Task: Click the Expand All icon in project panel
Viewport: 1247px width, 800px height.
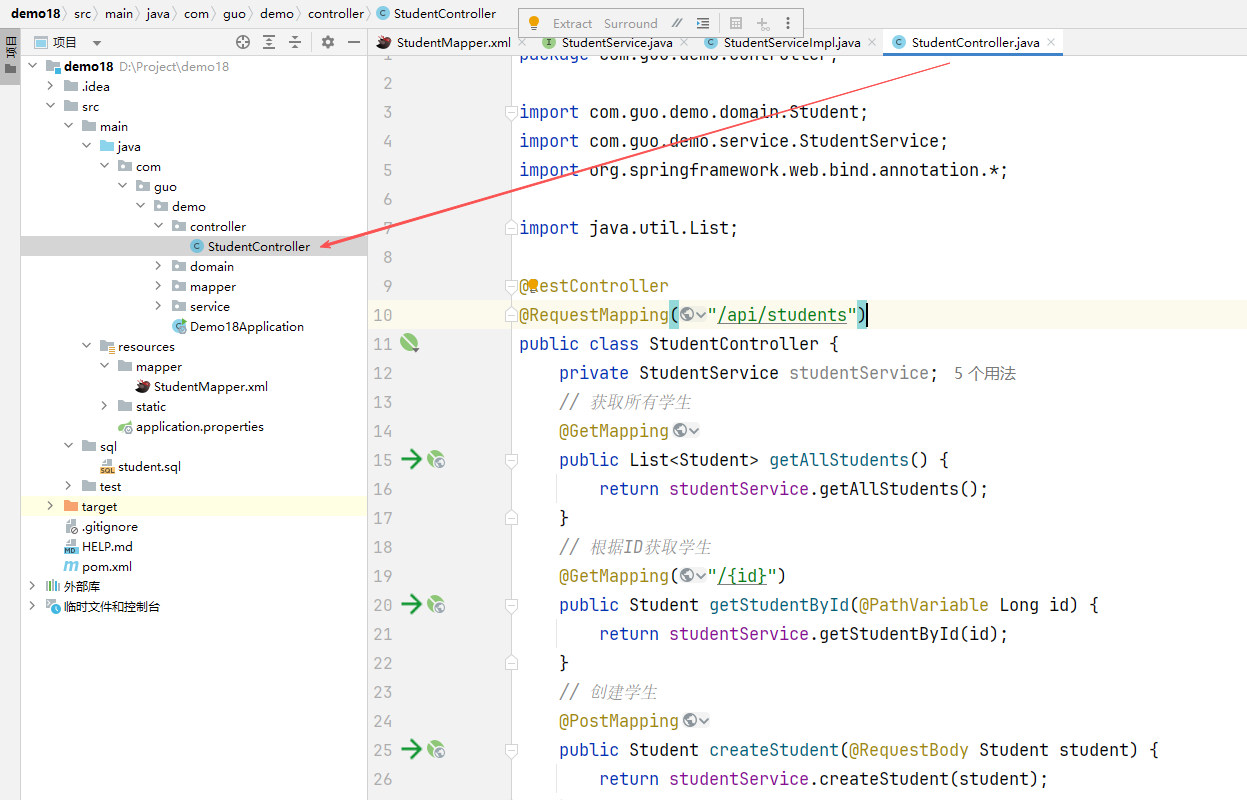Action: pos(269,42)
